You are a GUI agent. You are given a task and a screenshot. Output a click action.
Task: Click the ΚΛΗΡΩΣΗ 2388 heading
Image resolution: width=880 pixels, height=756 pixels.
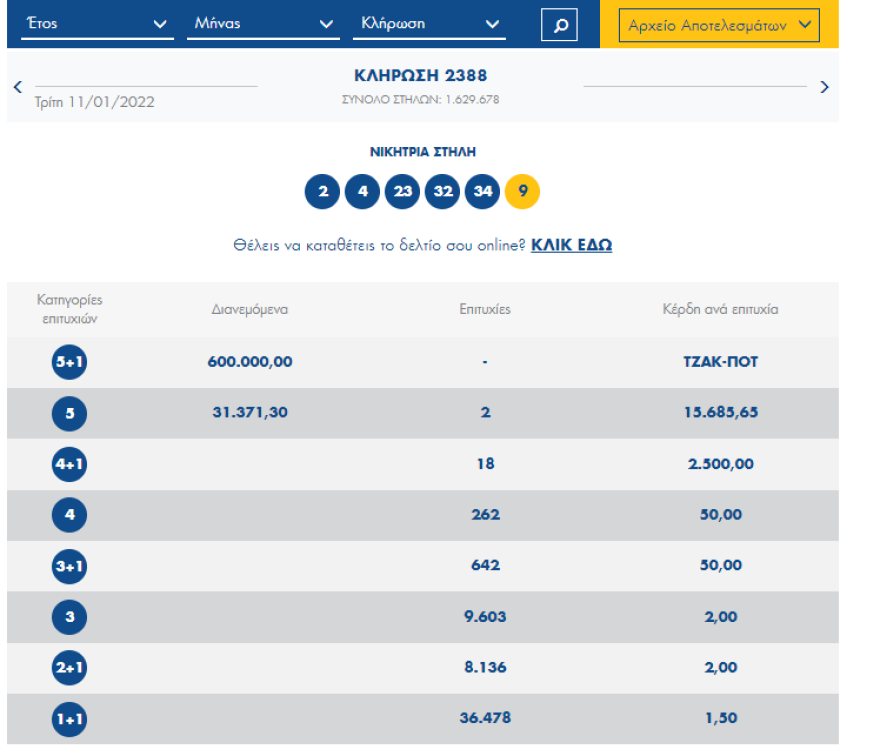pos(421,76)
